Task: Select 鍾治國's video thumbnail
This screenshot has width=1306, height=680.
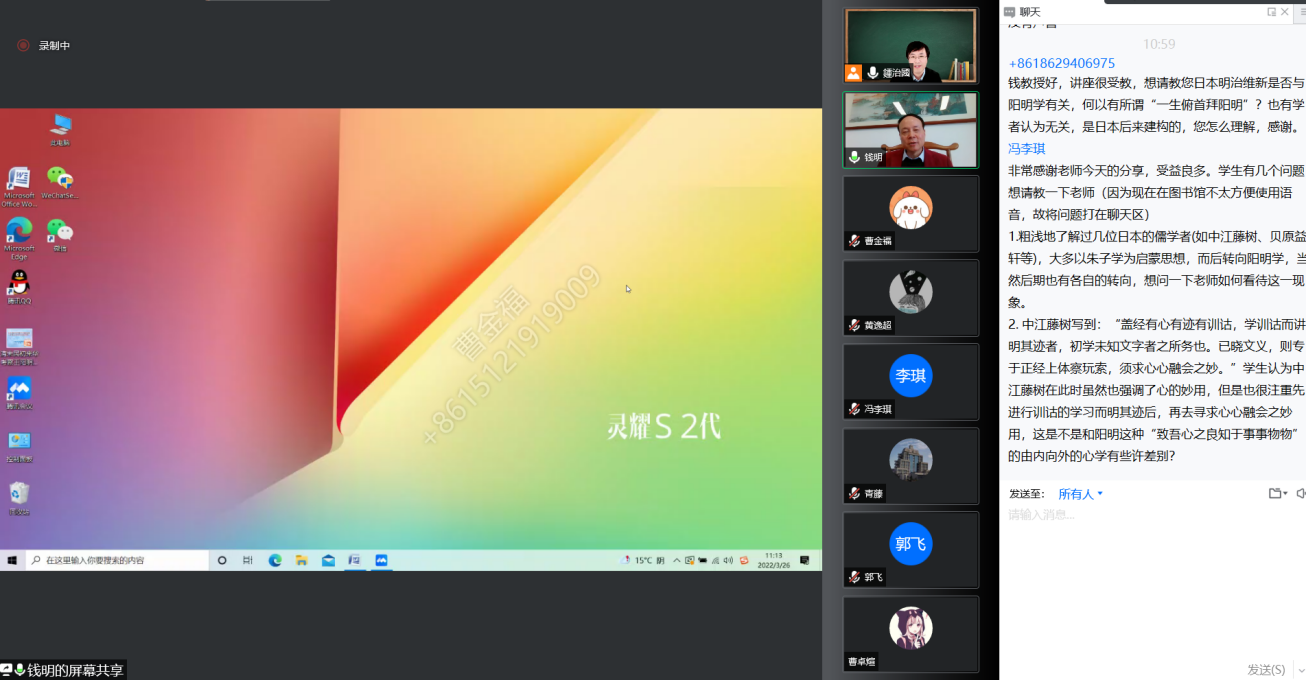Action: [x=910, y=46]
